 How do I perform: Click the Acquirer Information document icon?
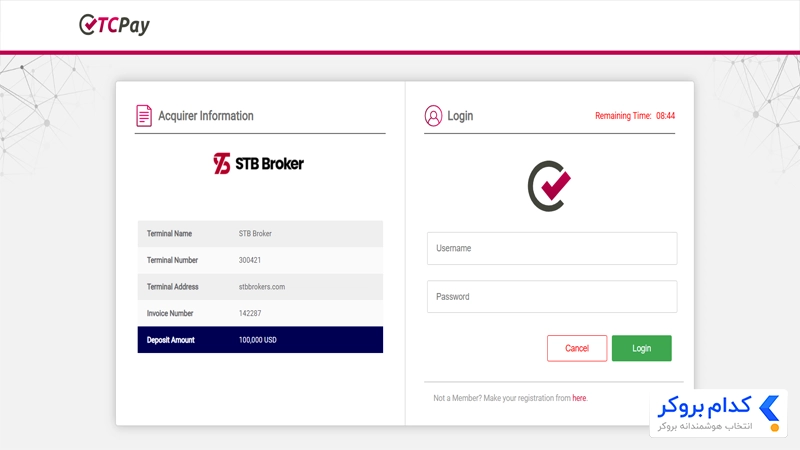click(x=144, y=116)
